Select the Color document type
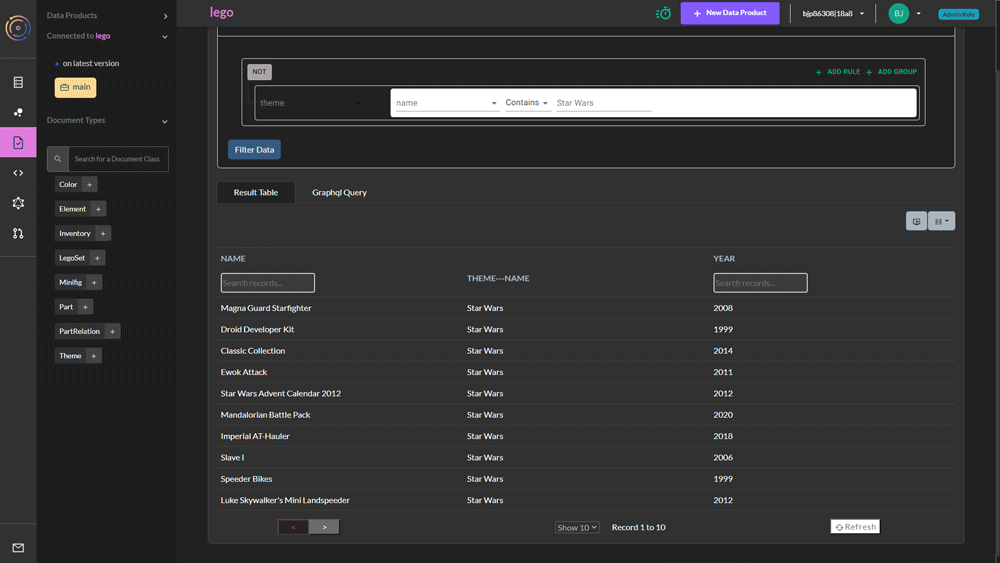This screenshot has height=563, width=1000. tap(68, 184)
